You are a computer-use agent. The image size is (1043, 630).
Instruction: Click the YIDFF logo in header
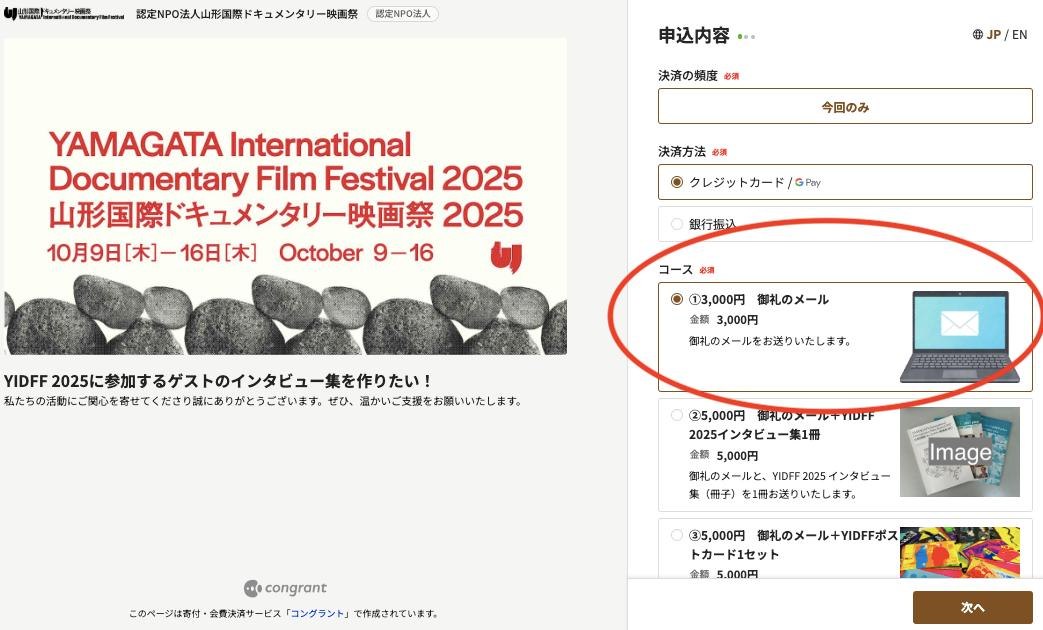[x=65, y=15]
